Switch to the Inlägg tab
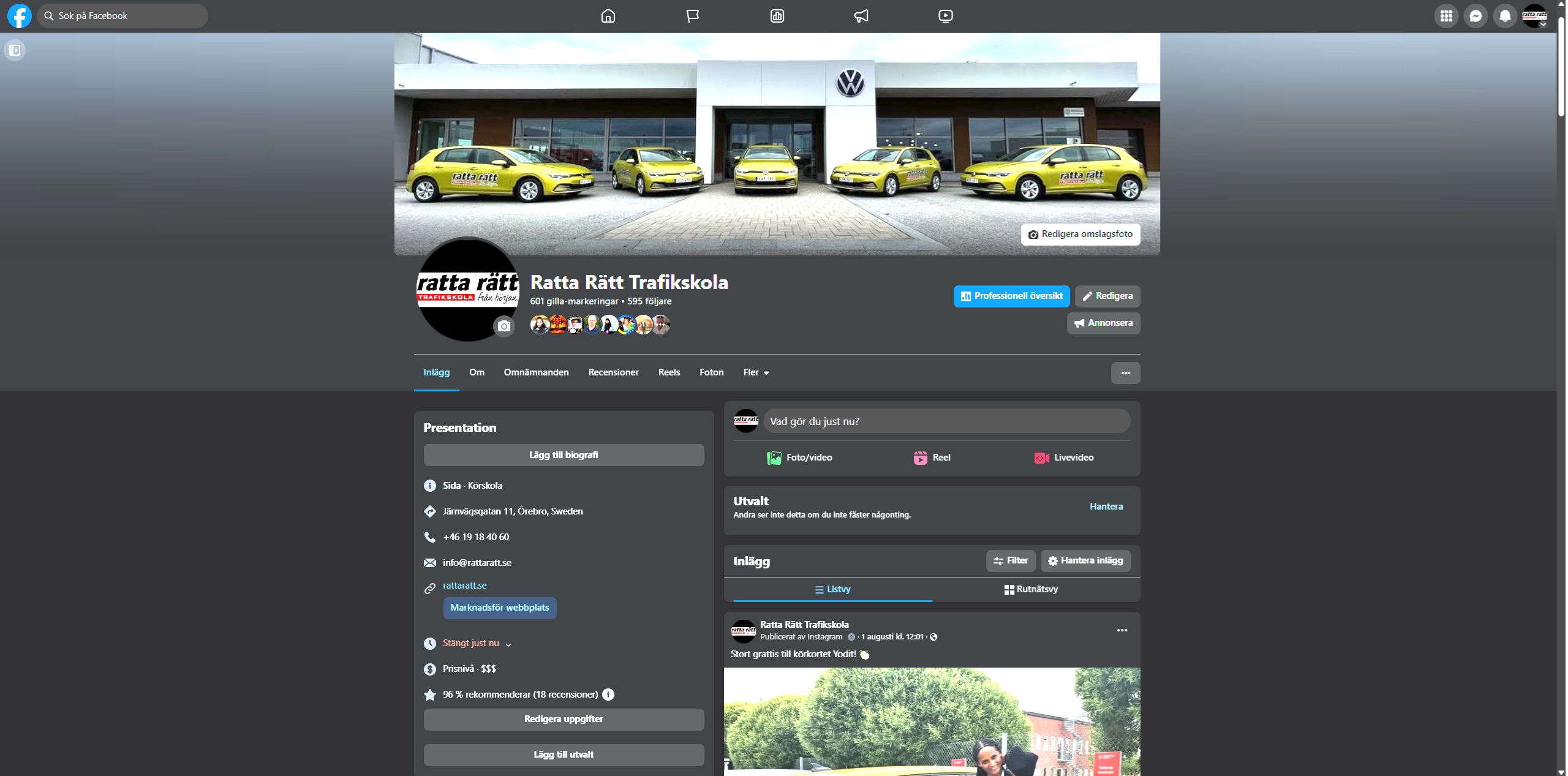 [x=436, y=372]
